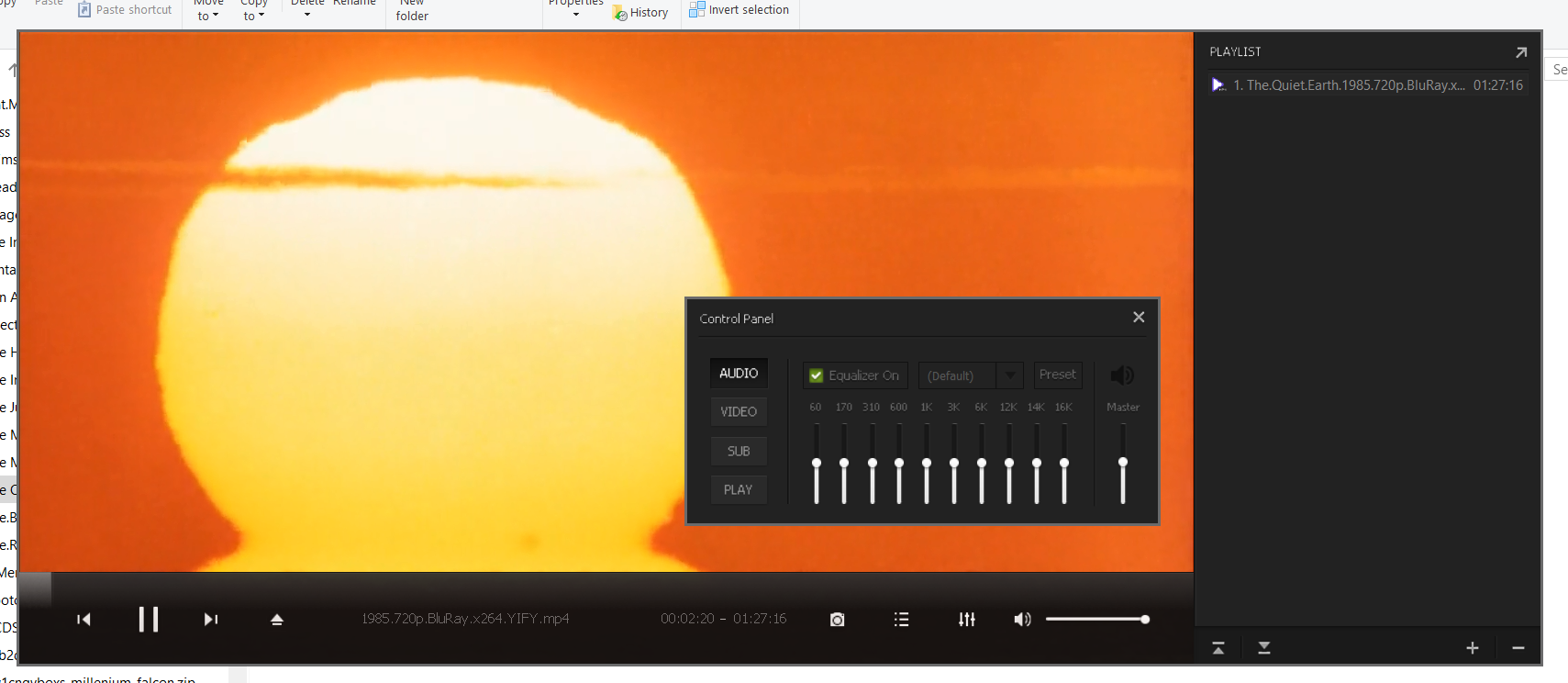
Task: Click the eject/open file icon
Action: 277,620
